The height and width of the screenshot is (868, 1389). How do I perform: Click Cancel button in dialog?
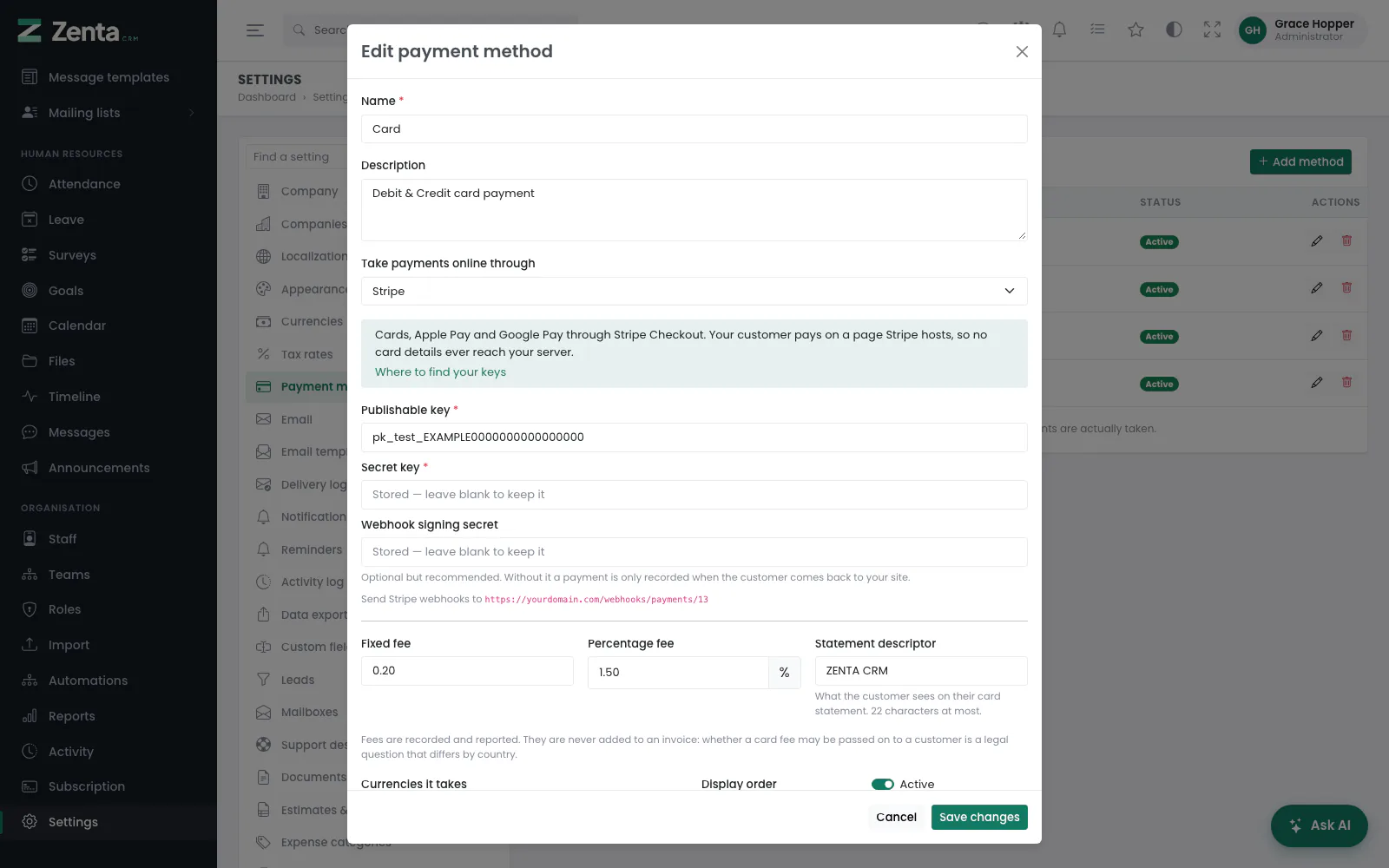pos(896,817)
